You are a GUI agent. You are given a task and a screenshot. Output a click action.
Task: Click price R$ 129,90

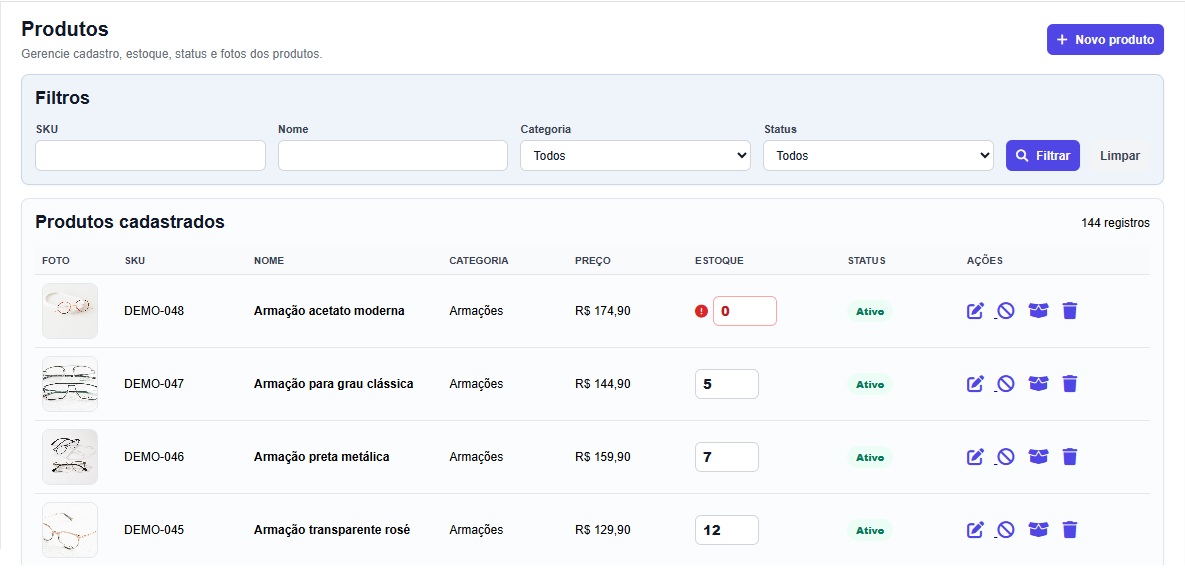click(x=602, y=530)
